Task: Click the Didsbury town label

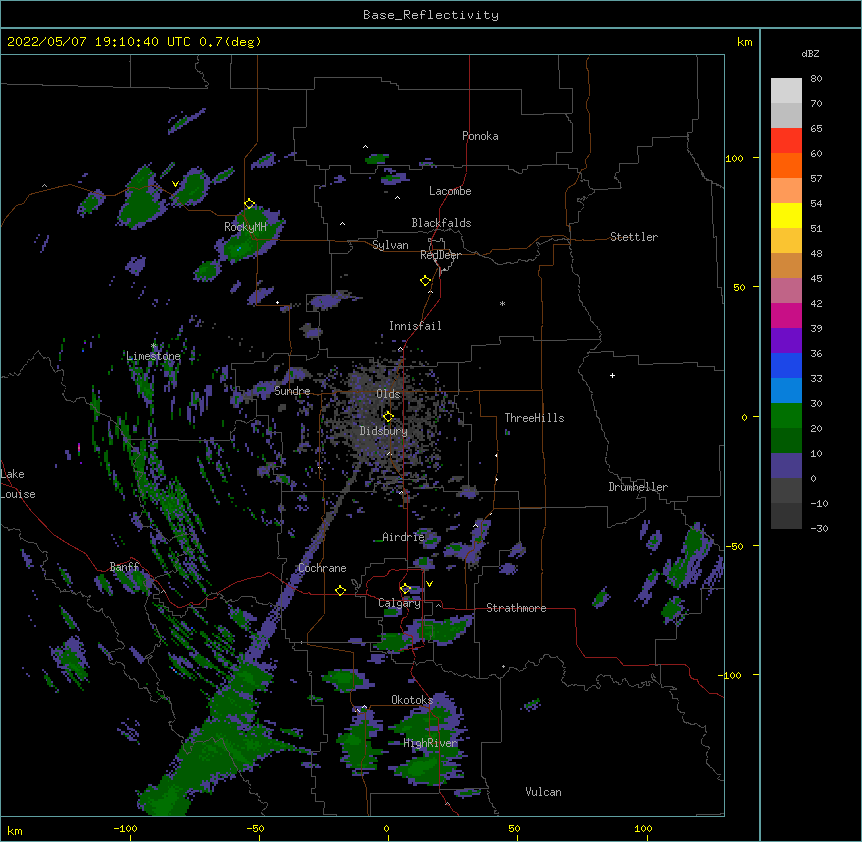Action: coord(384,431)
